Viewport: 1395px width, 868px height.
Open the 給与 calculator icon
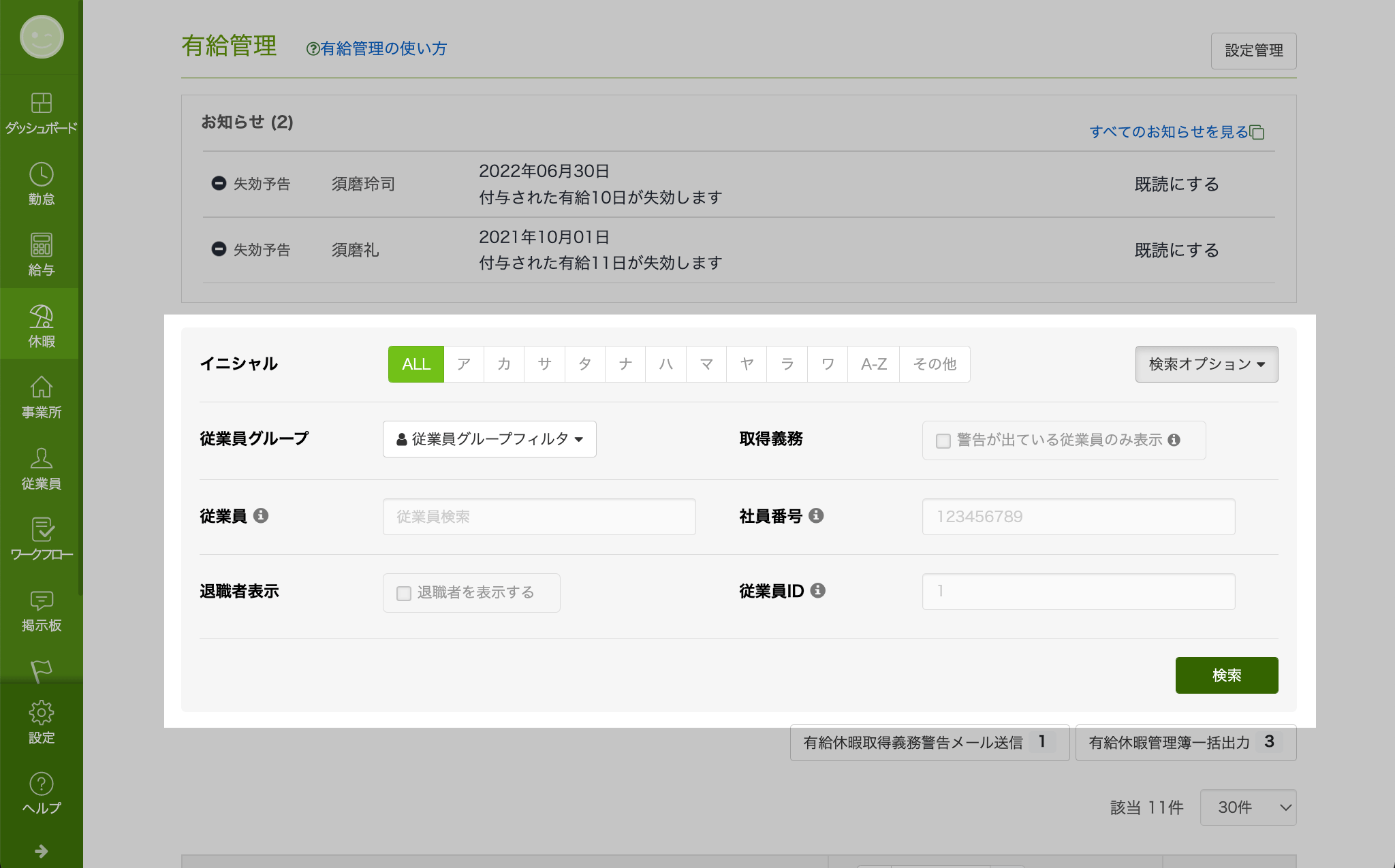click(x=42, y=245)
